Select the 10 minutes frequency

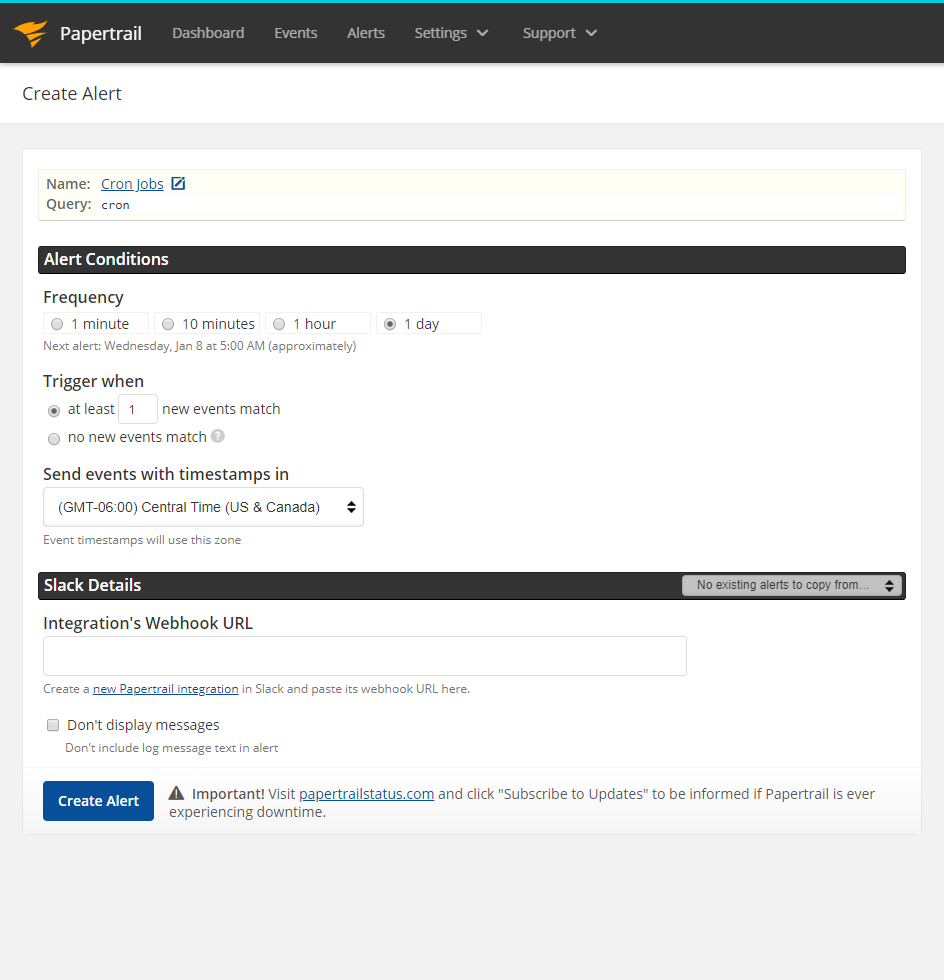point(168,323)
